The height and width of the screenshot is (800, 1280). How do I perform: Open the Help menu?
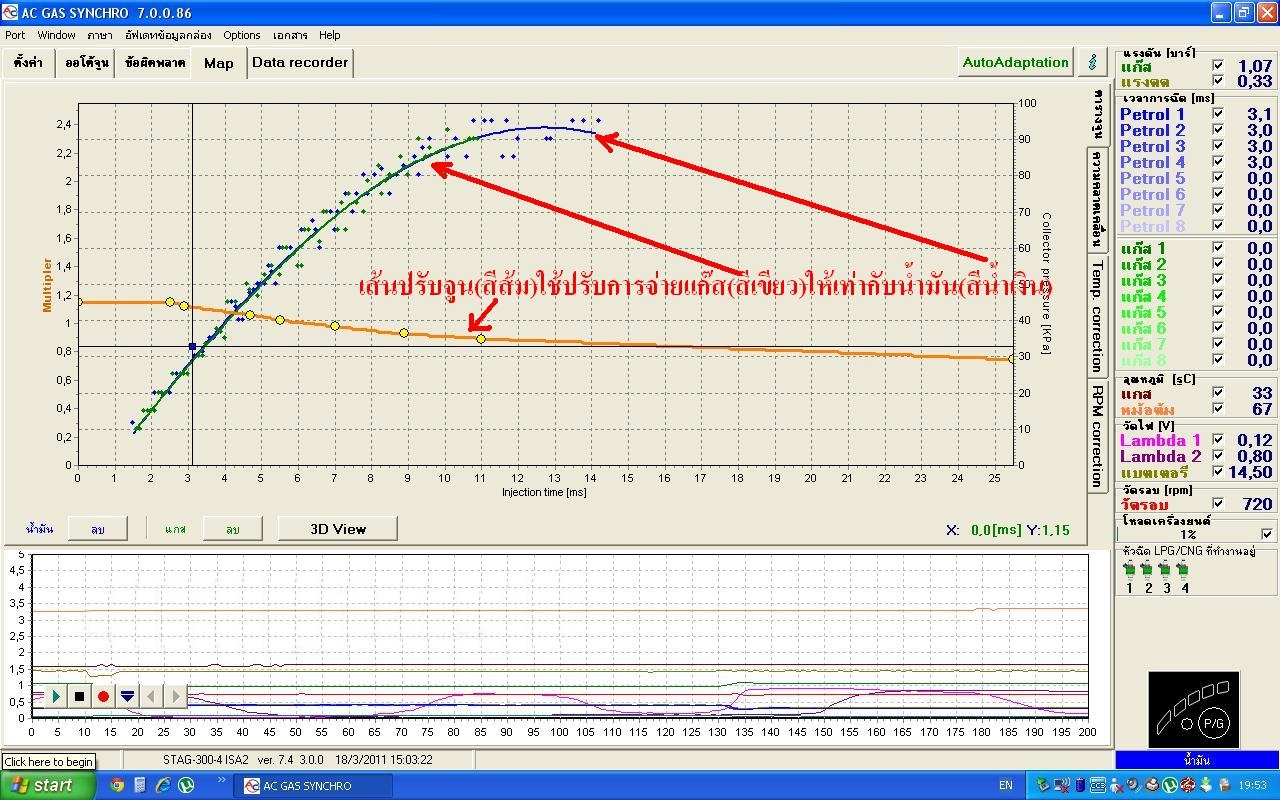coord(330,35)
